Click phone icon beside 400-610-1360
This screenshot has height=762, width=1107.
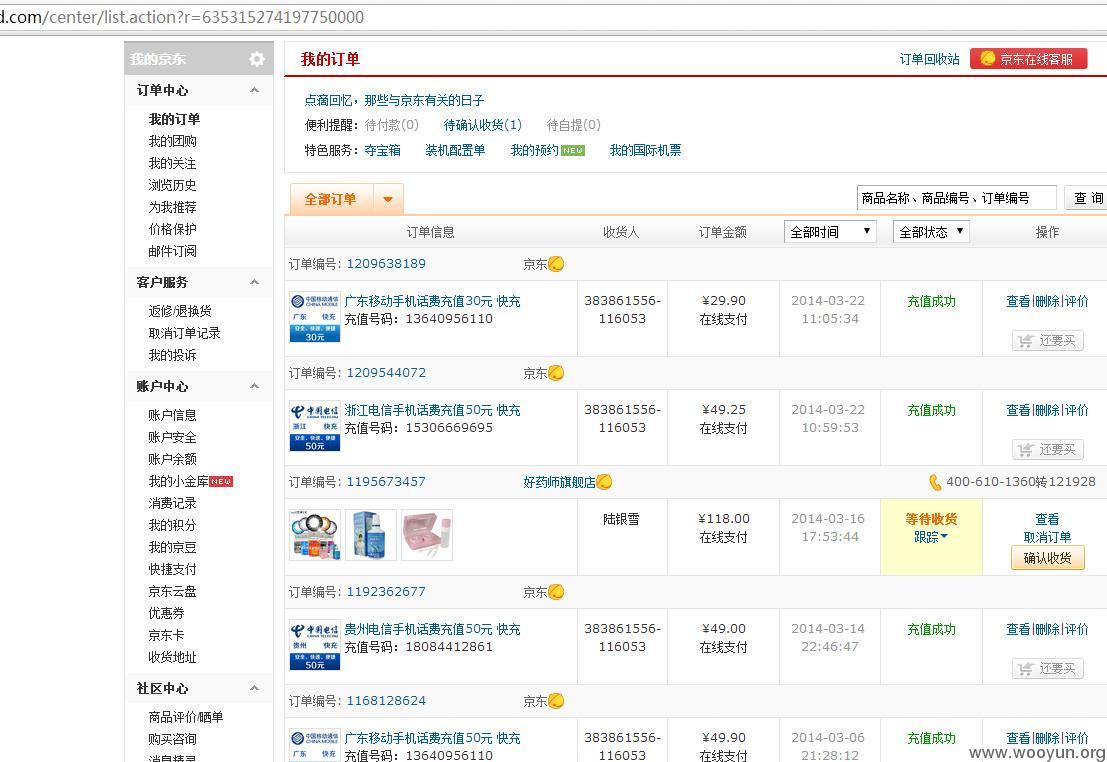tap(935, 482)
